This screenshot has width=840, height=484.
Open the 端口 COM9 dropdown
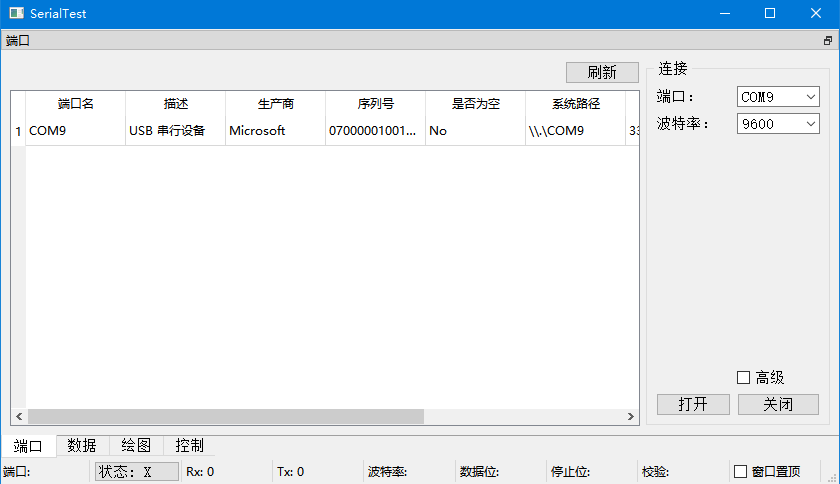[x=778, y=97]
